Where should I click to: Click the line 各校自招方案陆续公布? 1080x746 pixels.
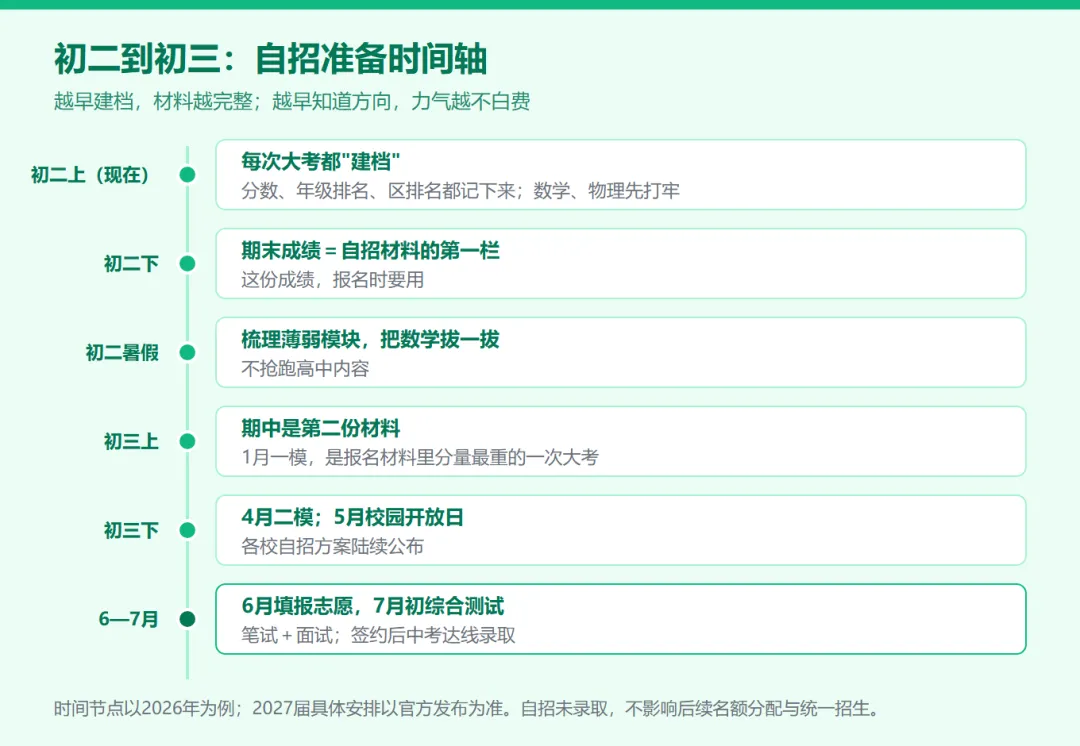(x=333, y=546)
